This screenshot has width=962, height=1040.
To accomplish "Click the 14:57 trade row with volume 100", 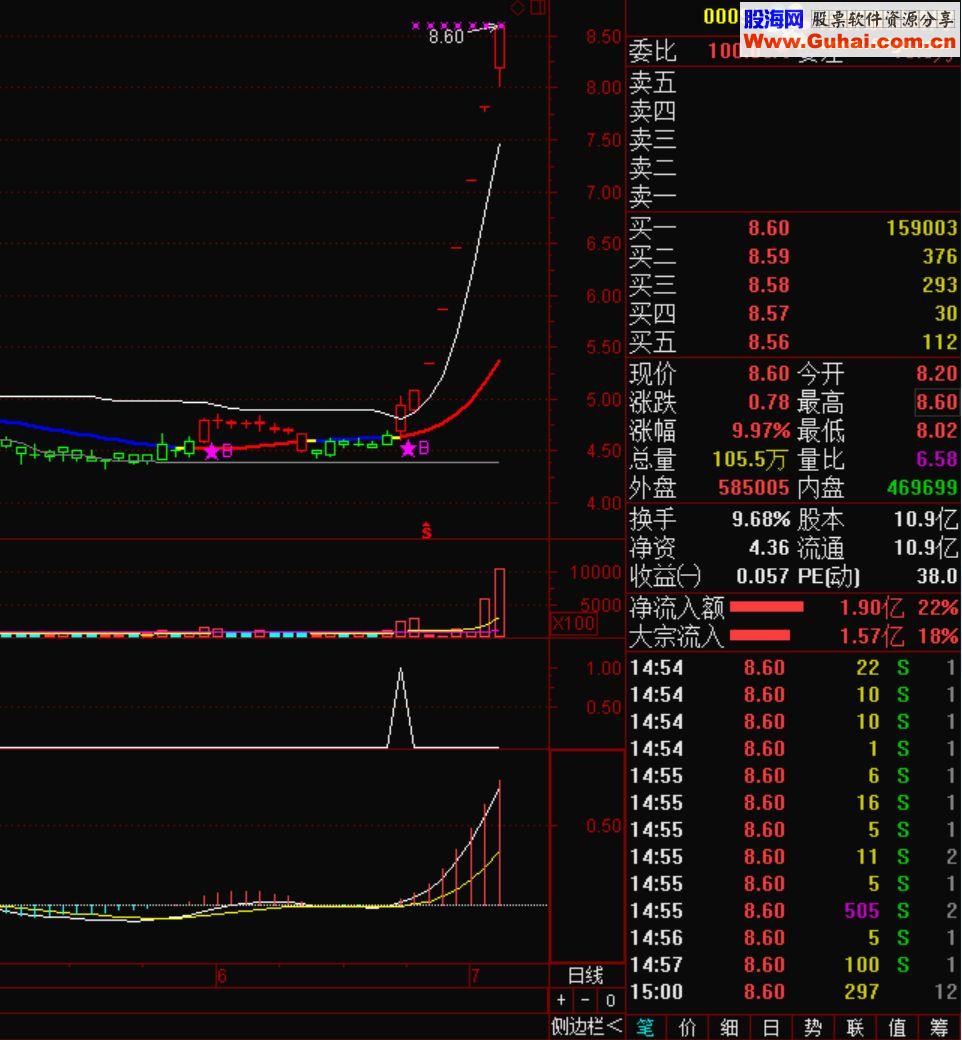I will point(793,965).
